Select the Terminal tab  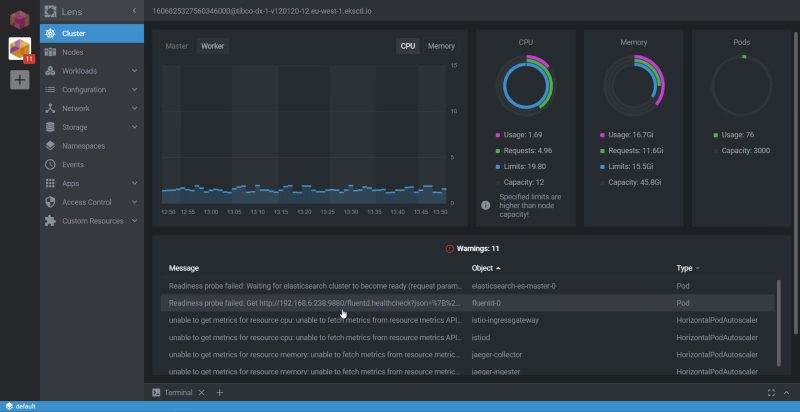178,393
